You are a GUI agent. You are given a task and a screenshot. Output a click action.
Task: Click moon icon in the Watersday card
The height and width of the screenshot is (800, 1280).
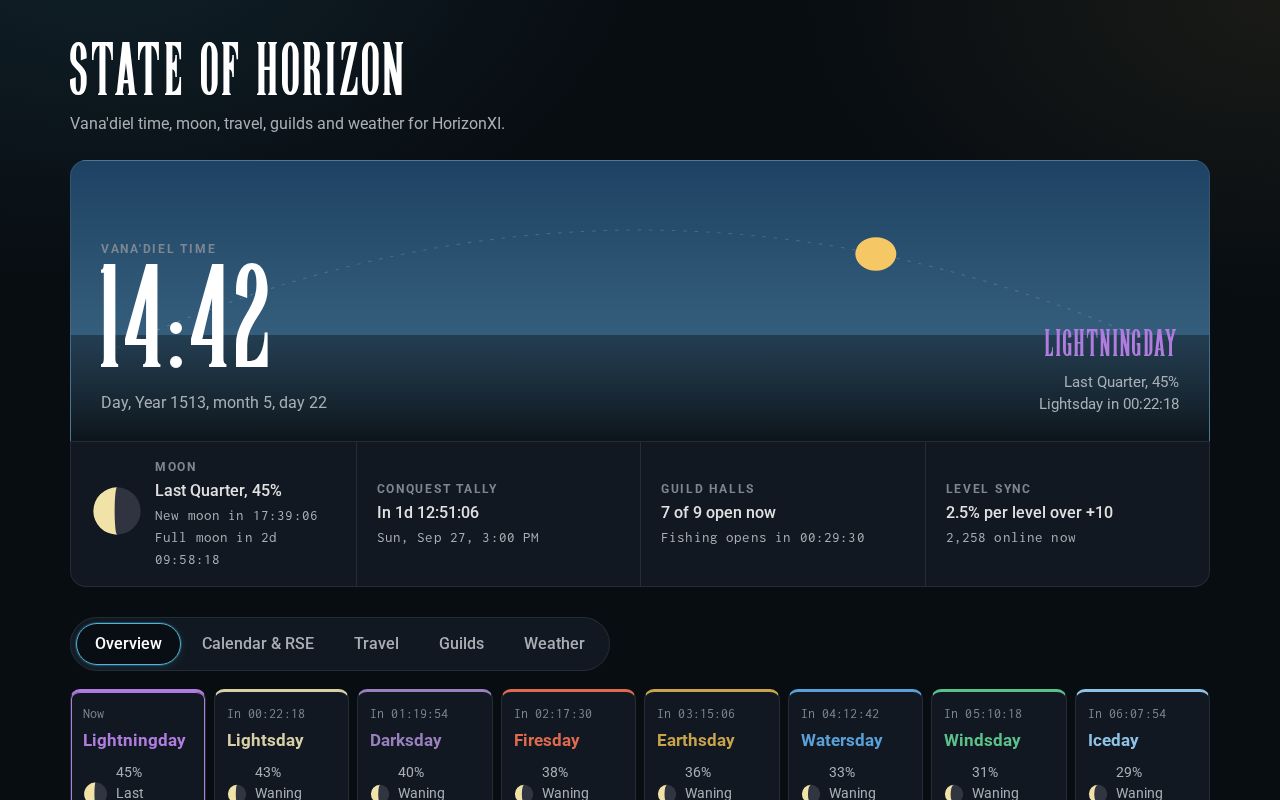pos(811,793)
